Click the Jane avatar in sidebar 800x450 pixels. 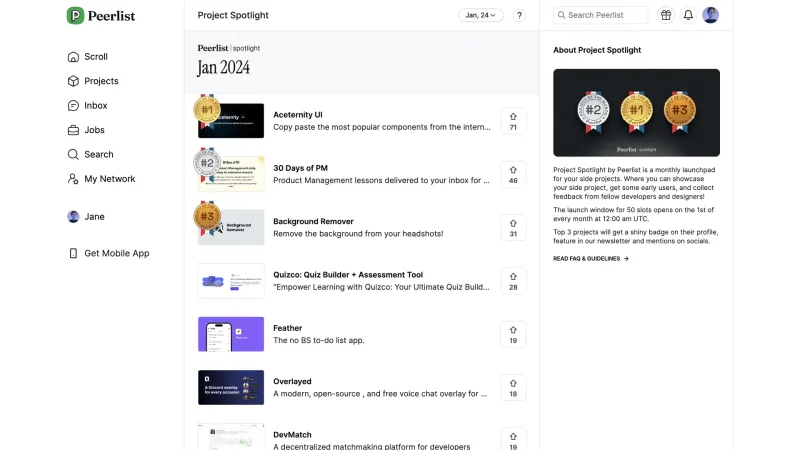(73, 217)
